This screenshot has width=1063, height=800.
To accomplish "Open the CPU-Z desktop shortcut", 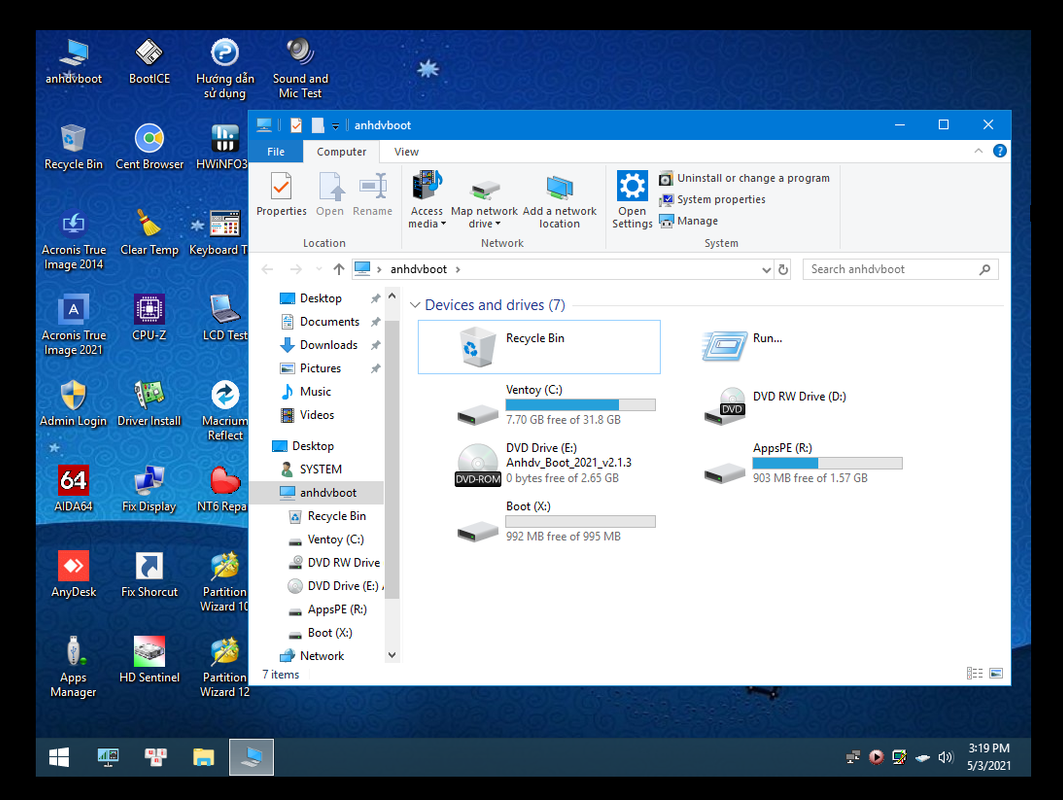I will click(x=149, y=318).
